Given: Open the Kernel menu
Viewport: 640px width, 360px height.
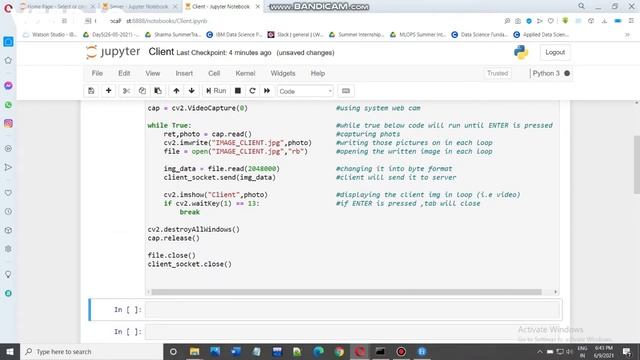Looking at the screenshot, I should coord(245,73).
